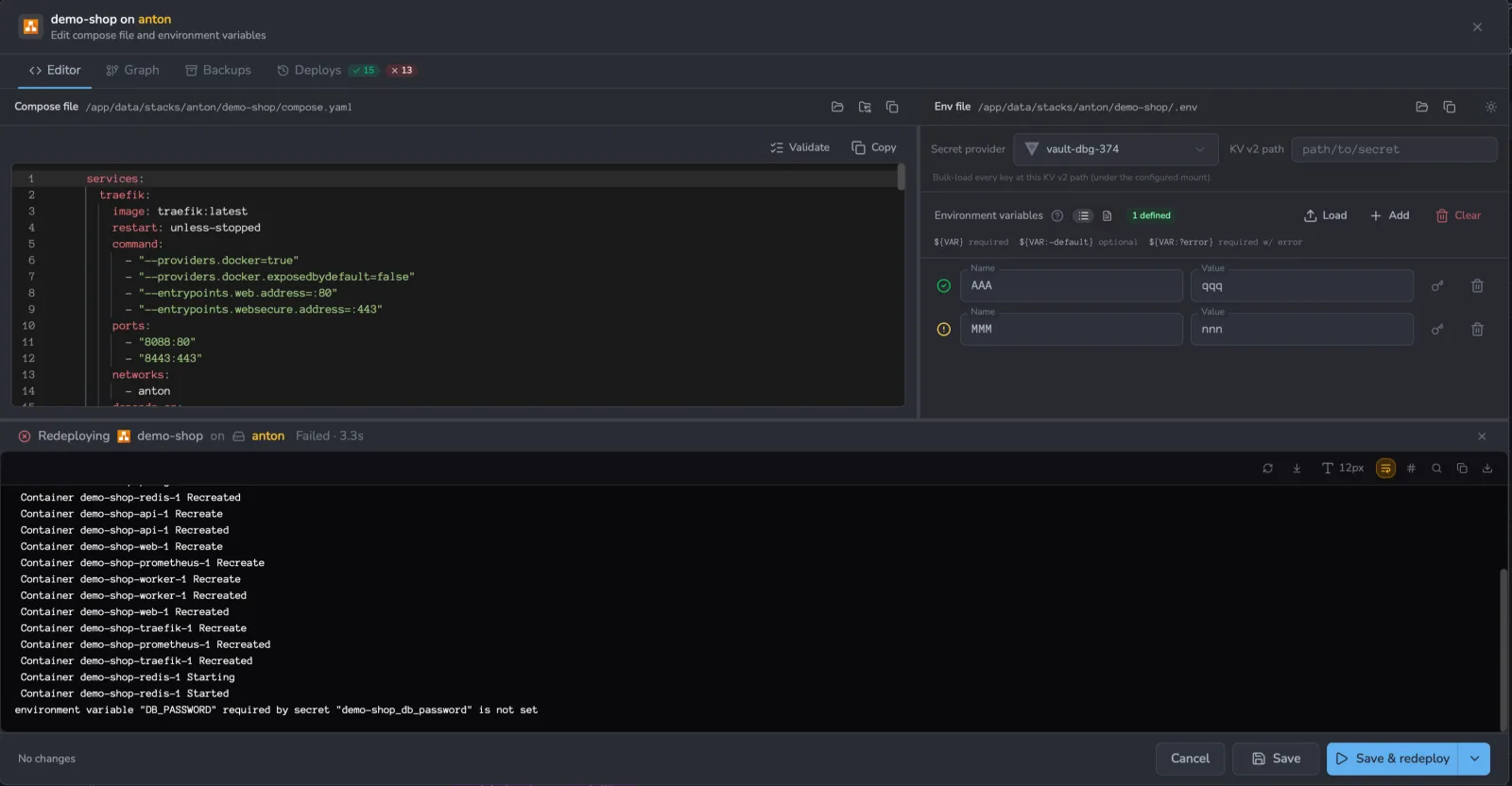Screen dimensions: 1512x786
Task: Edit the qqq value field
Action: coord(1302,285)
